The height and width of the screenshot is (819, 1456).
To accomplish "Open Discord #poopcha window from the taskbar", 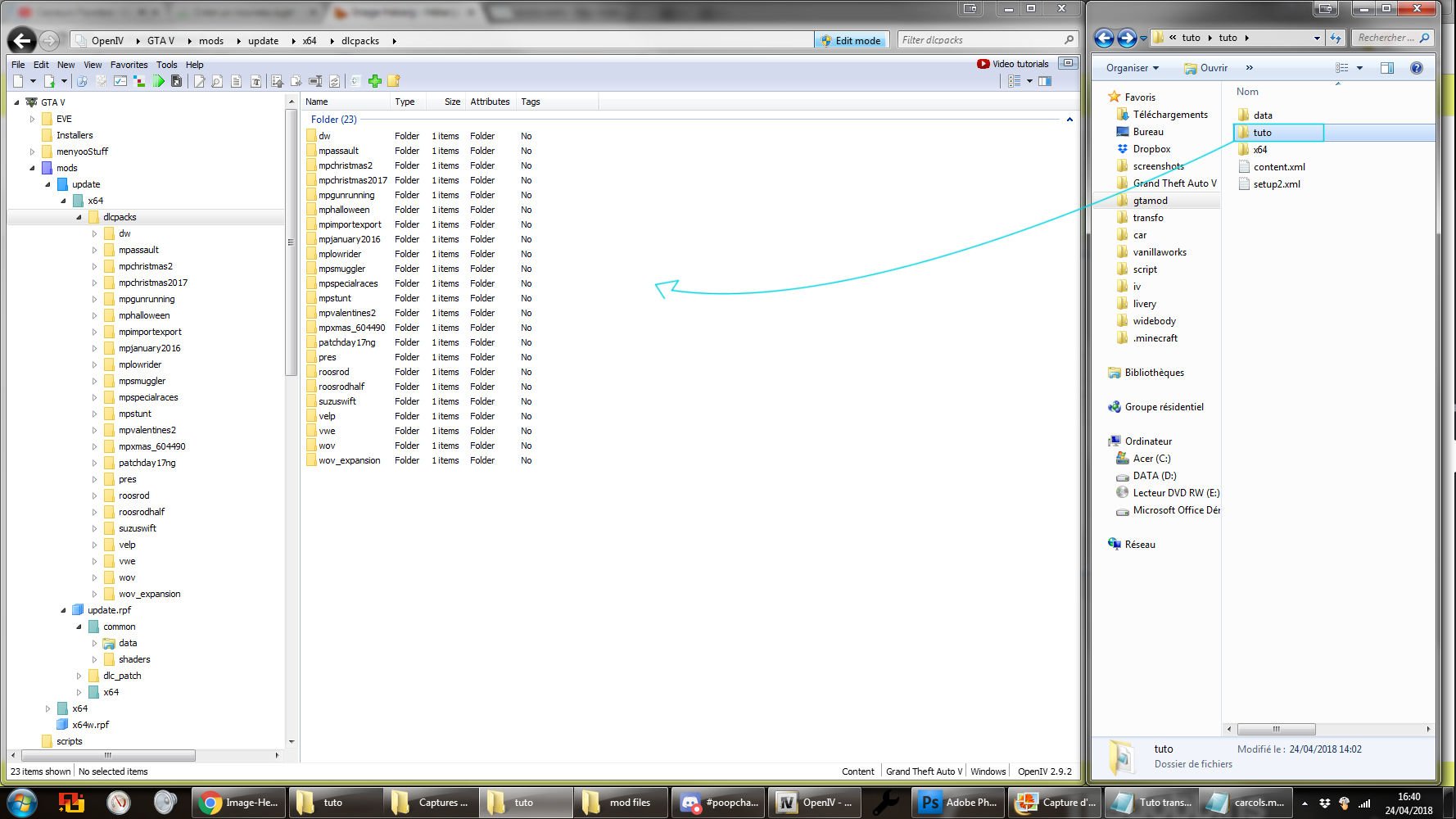I will [x=718, y=803].
